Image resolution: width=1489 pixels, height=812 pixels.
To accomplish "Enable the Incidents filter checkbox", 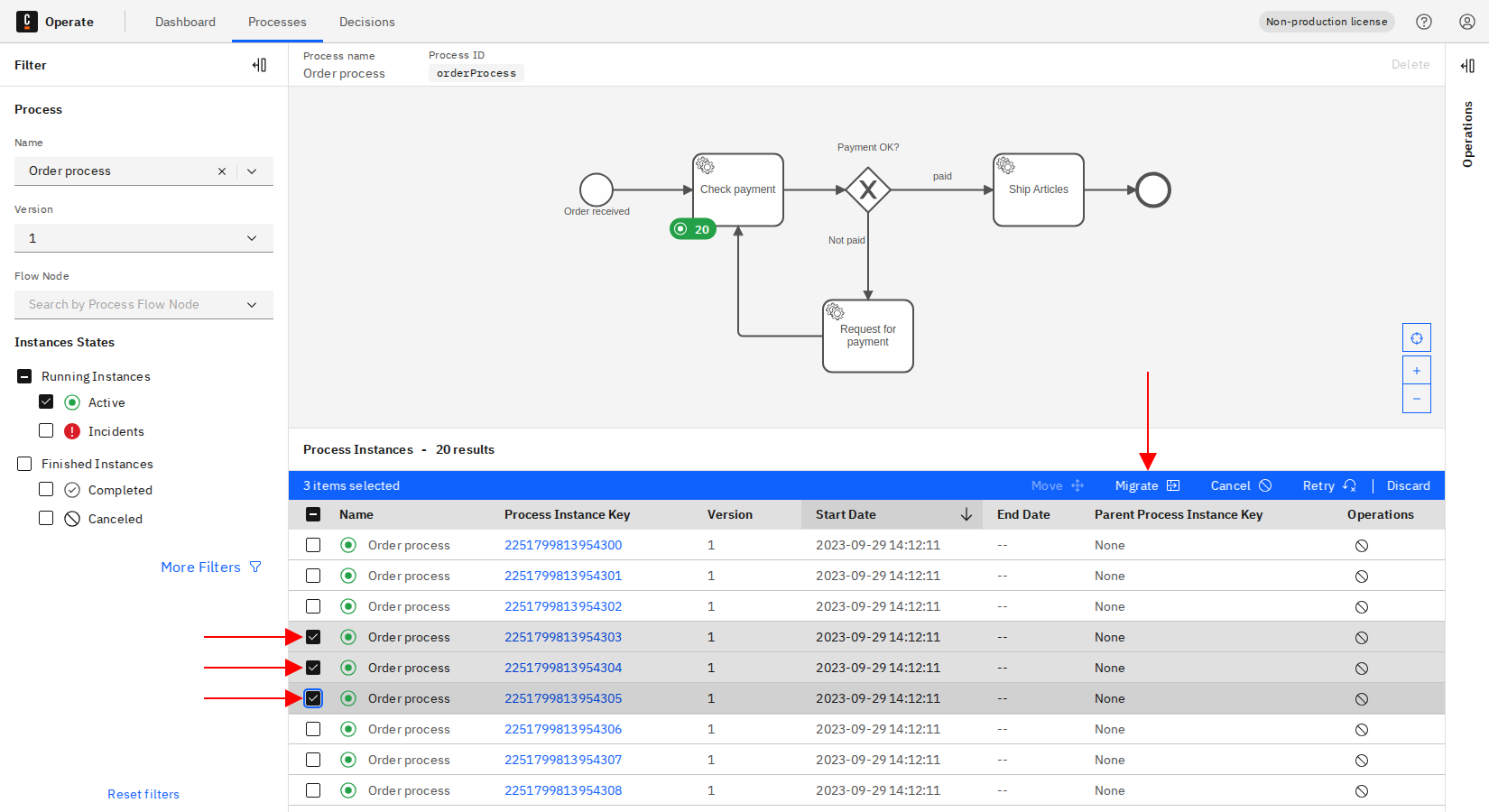I will pos(46,431).
